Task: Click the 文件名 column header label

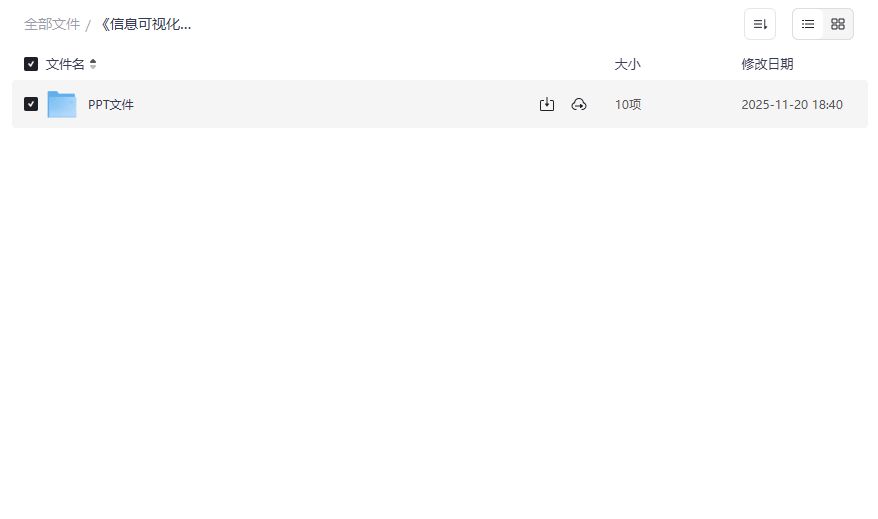Action: tap(65, 64)
